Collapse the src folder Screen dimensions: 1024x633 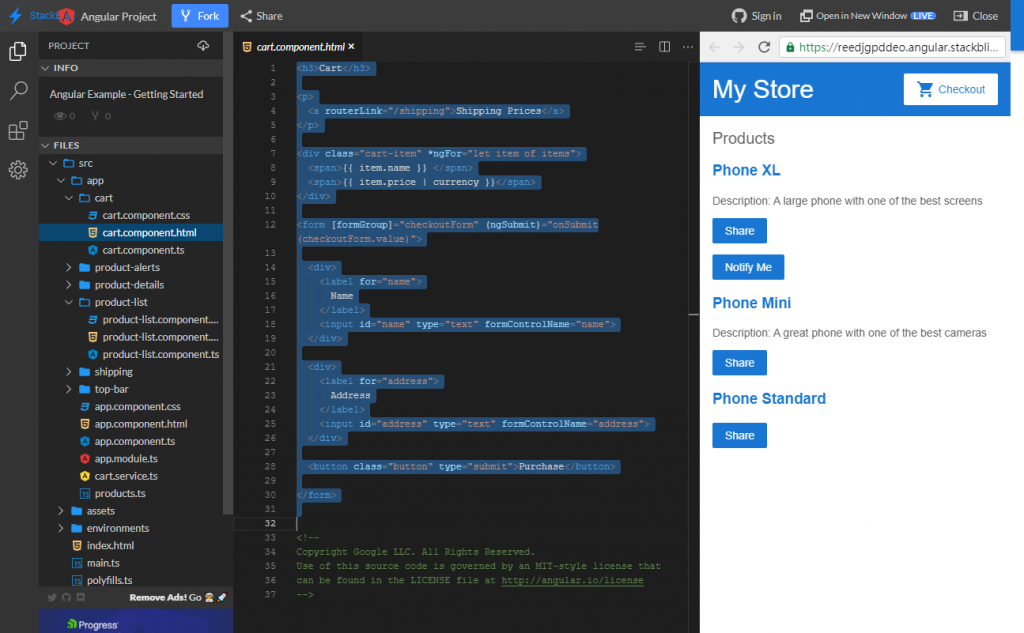click(x=54, y=163)
